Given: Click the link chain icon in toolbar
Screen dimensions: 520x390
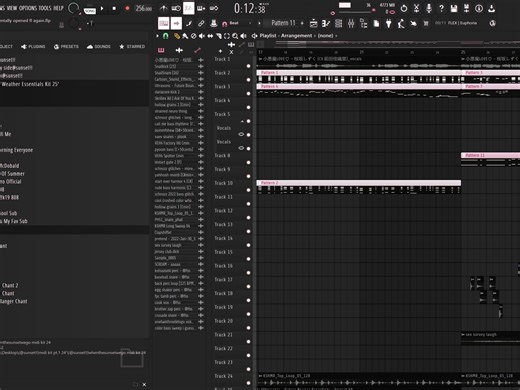Looking at the screenshot, I should coord(201,23).
